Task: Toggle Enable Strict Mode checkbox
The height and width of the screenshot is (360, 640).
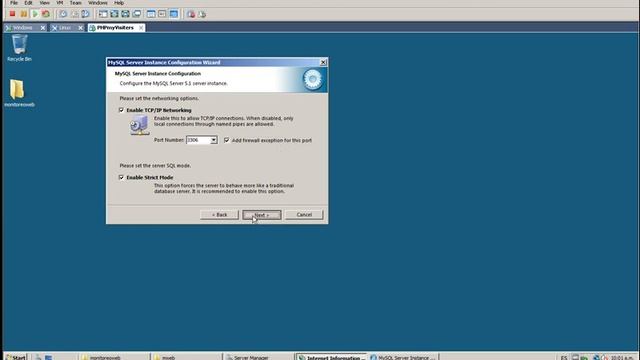Action: click(121, 177)
